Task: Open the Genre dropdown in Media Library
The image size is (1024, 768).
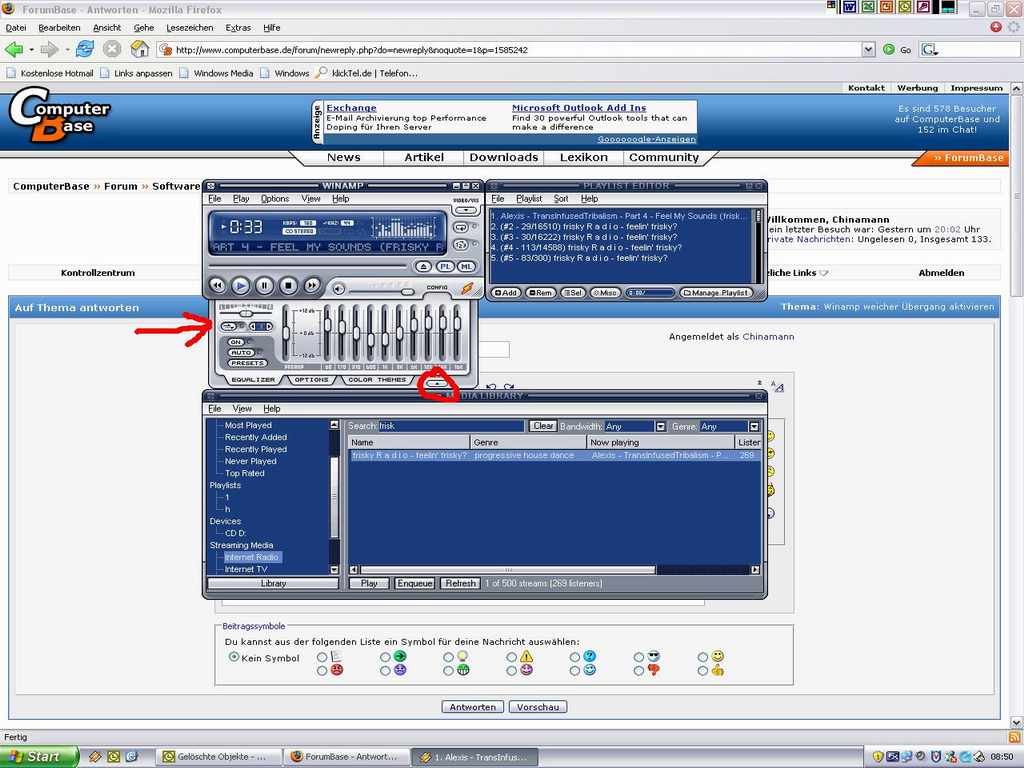Action: point(754,426)
